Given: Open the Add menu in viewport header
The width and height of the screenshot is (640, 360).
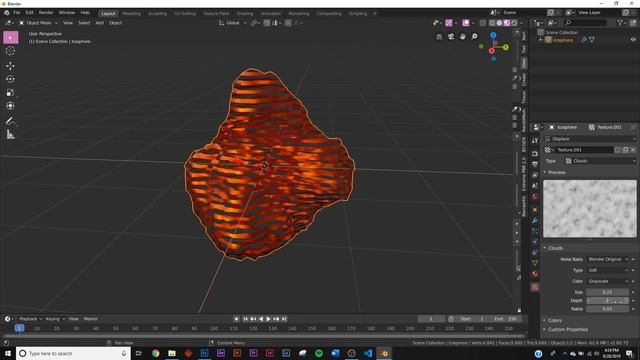Looking at the screenshot, I should coord(99,23).
